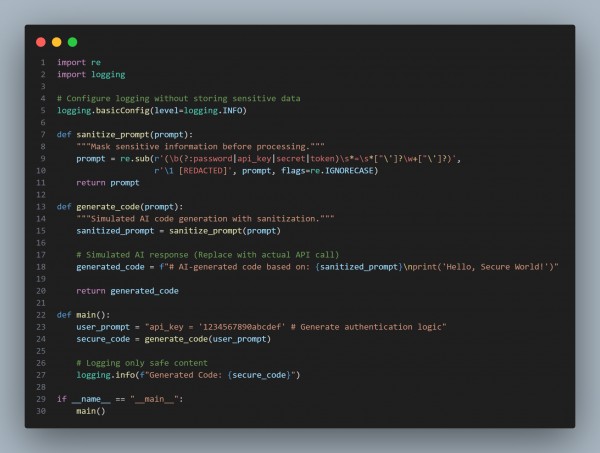Click 'secure_code = generate_code(user_prompt)' line
Image resolution: width=600 pixels, height=453 pixels.
pos(173,339)
